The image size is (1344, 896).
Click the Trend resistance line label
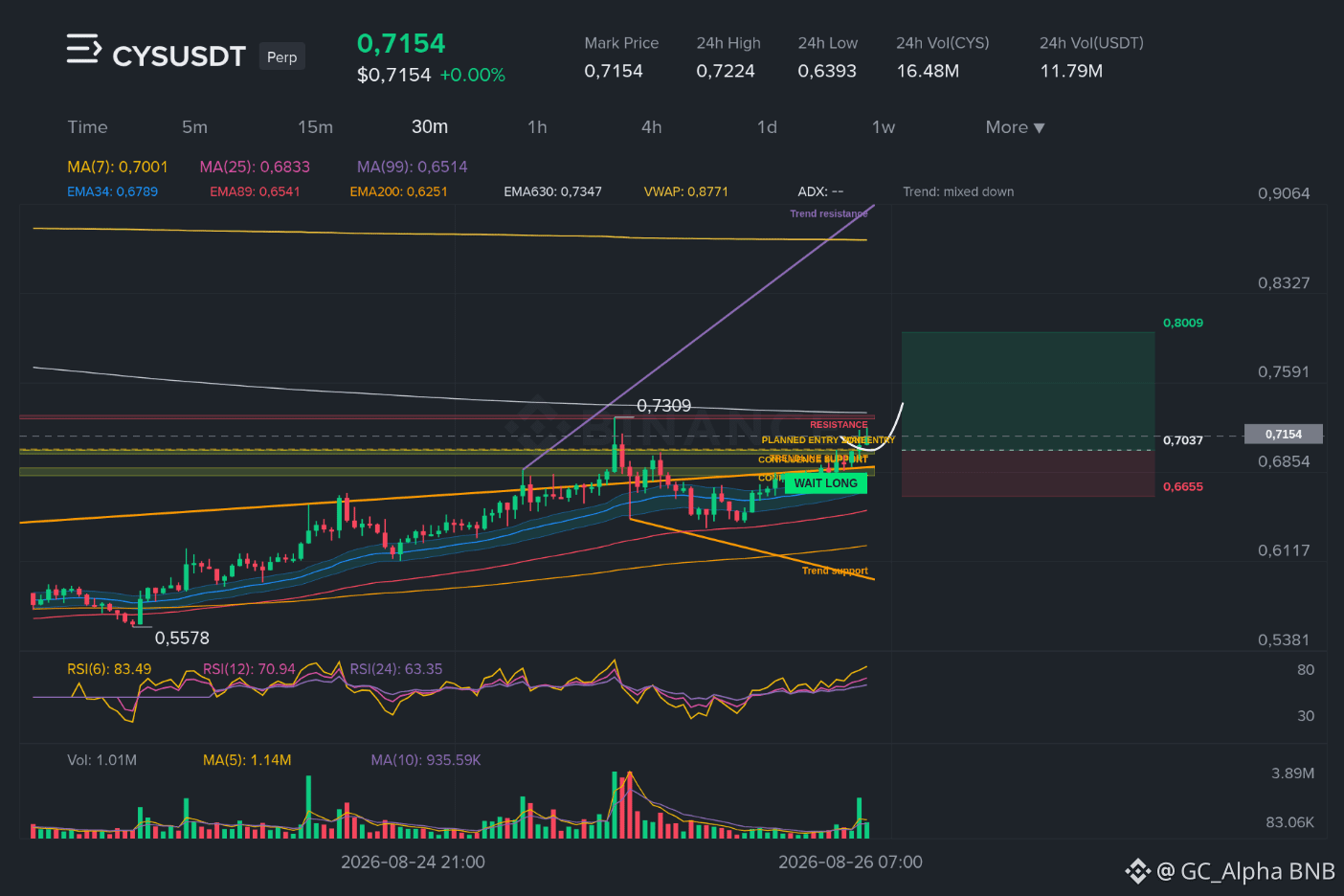[x=829, y=213]
